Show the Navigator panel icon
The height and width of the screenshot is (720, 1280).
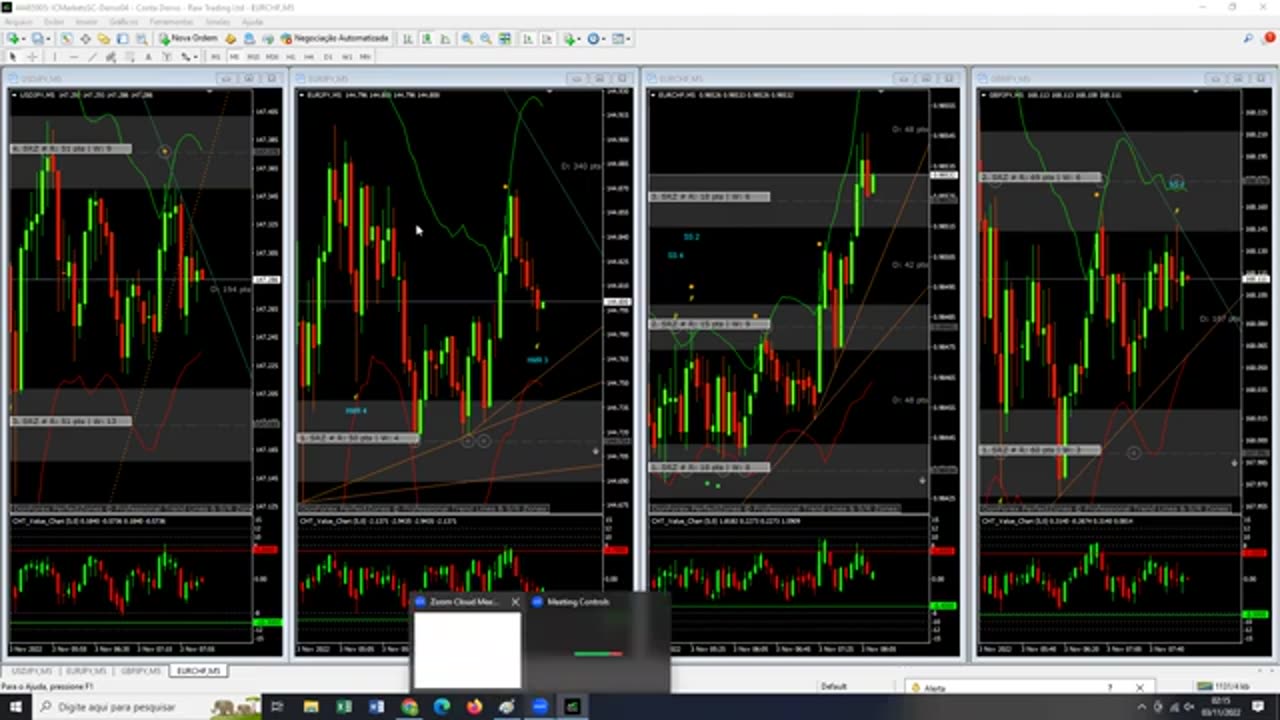click(103, 39)
